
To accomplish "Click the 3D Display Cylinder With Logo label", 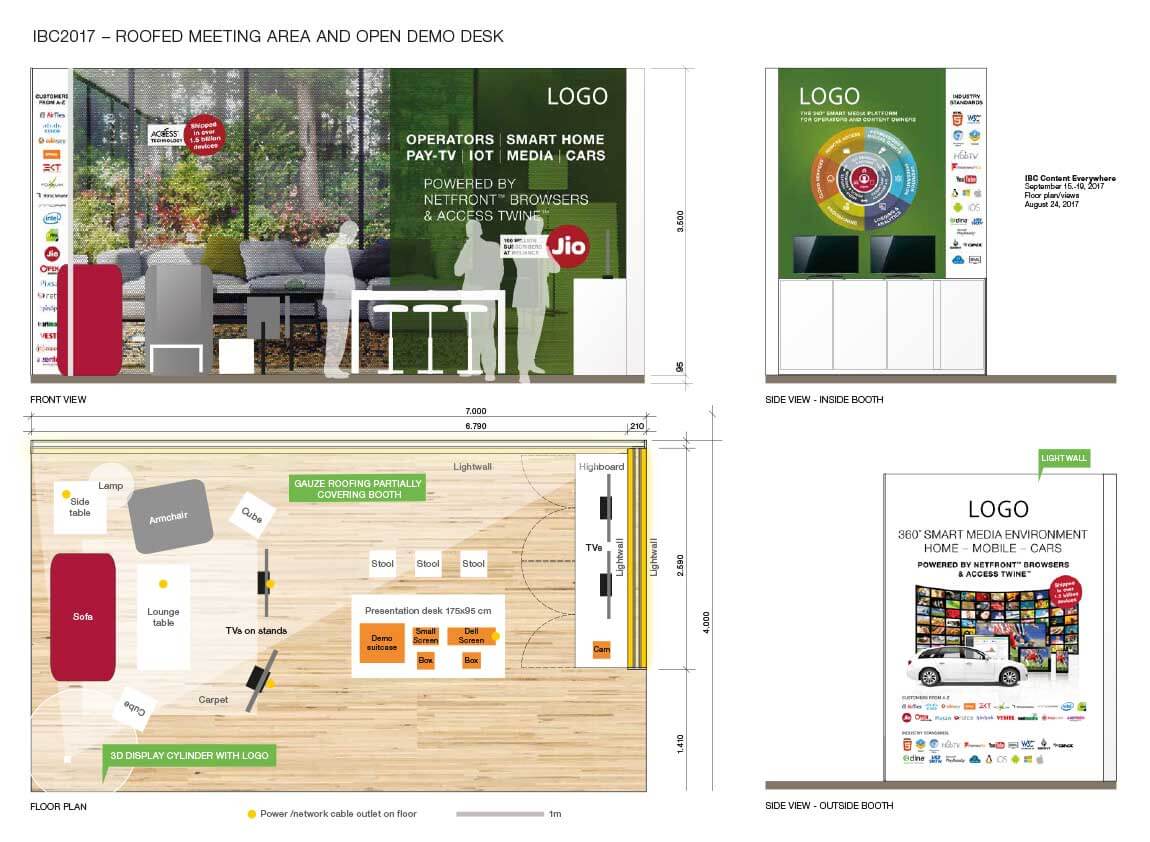I will pyautogui.click(x=189, y=755).
